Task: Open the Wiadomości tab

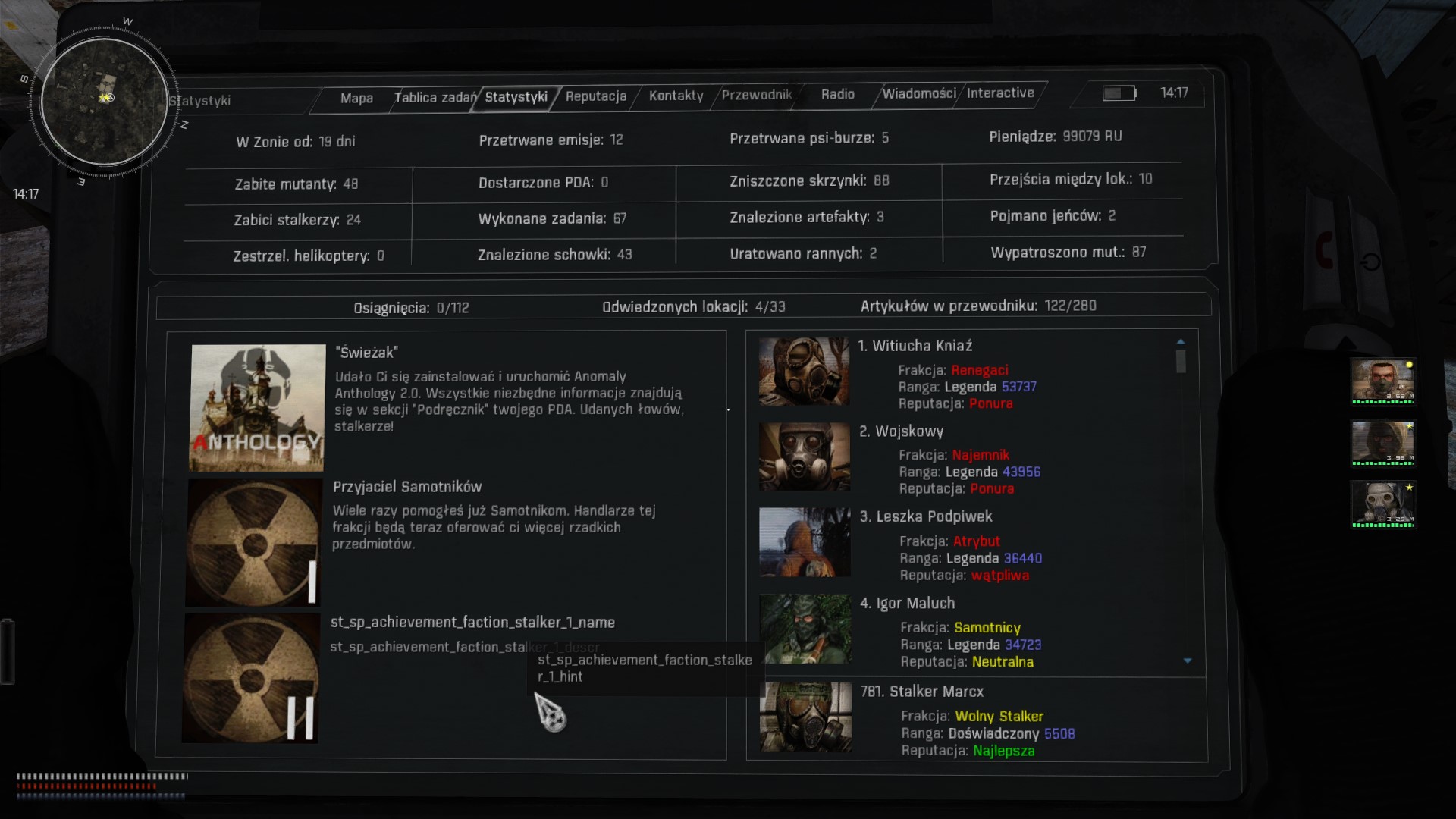Action: point(919,93)
